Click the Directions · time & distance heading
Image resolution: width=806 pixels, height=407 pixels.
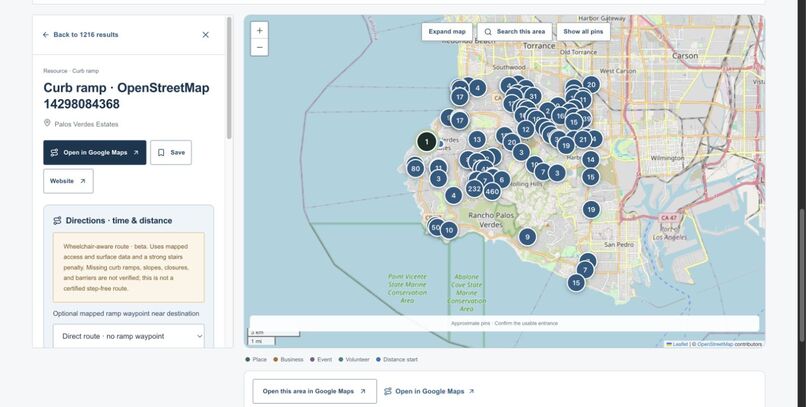coord(119,220)
